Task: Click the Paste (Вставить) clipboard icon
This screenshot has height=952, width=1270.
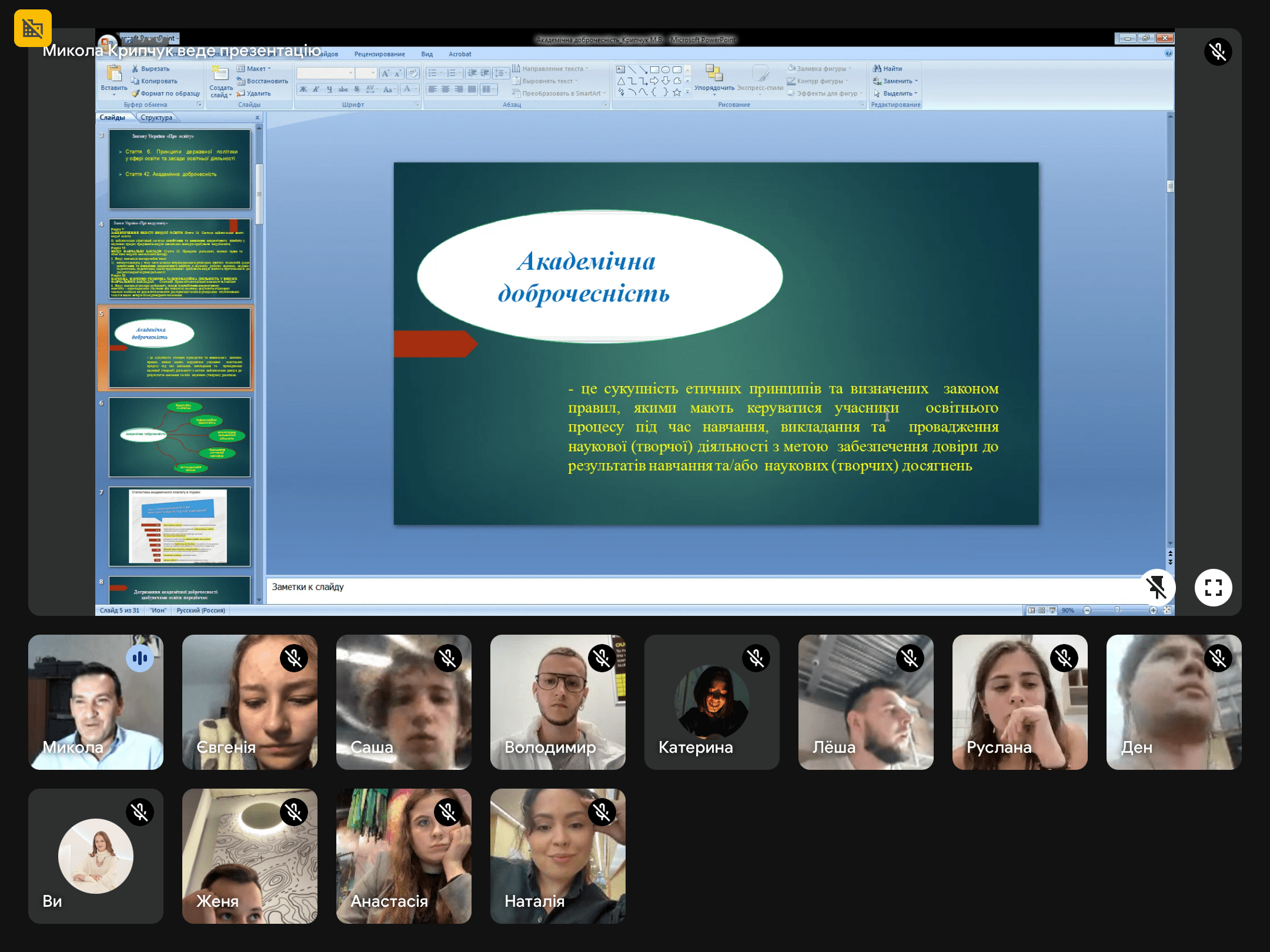Action: (x=113, y=74)
